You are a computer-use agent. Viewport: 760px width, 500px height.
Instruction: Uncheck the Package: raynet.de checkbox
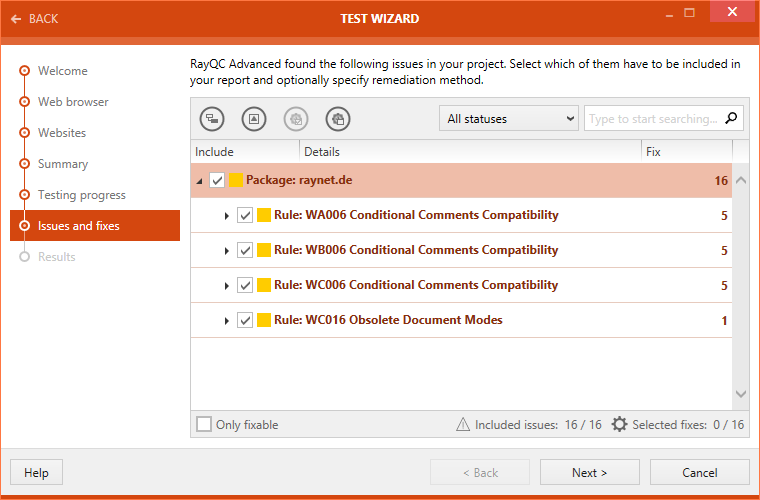pos(217,180)
